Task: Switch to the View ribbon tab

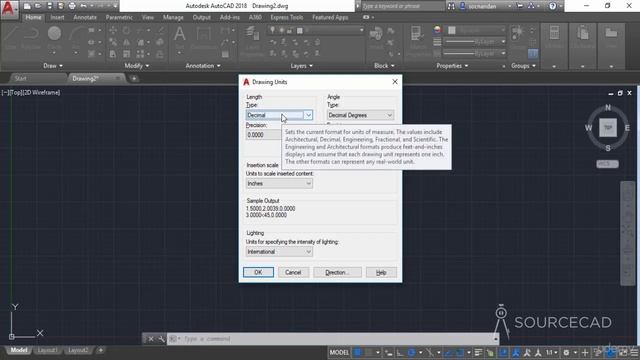Action: [148, 17]
